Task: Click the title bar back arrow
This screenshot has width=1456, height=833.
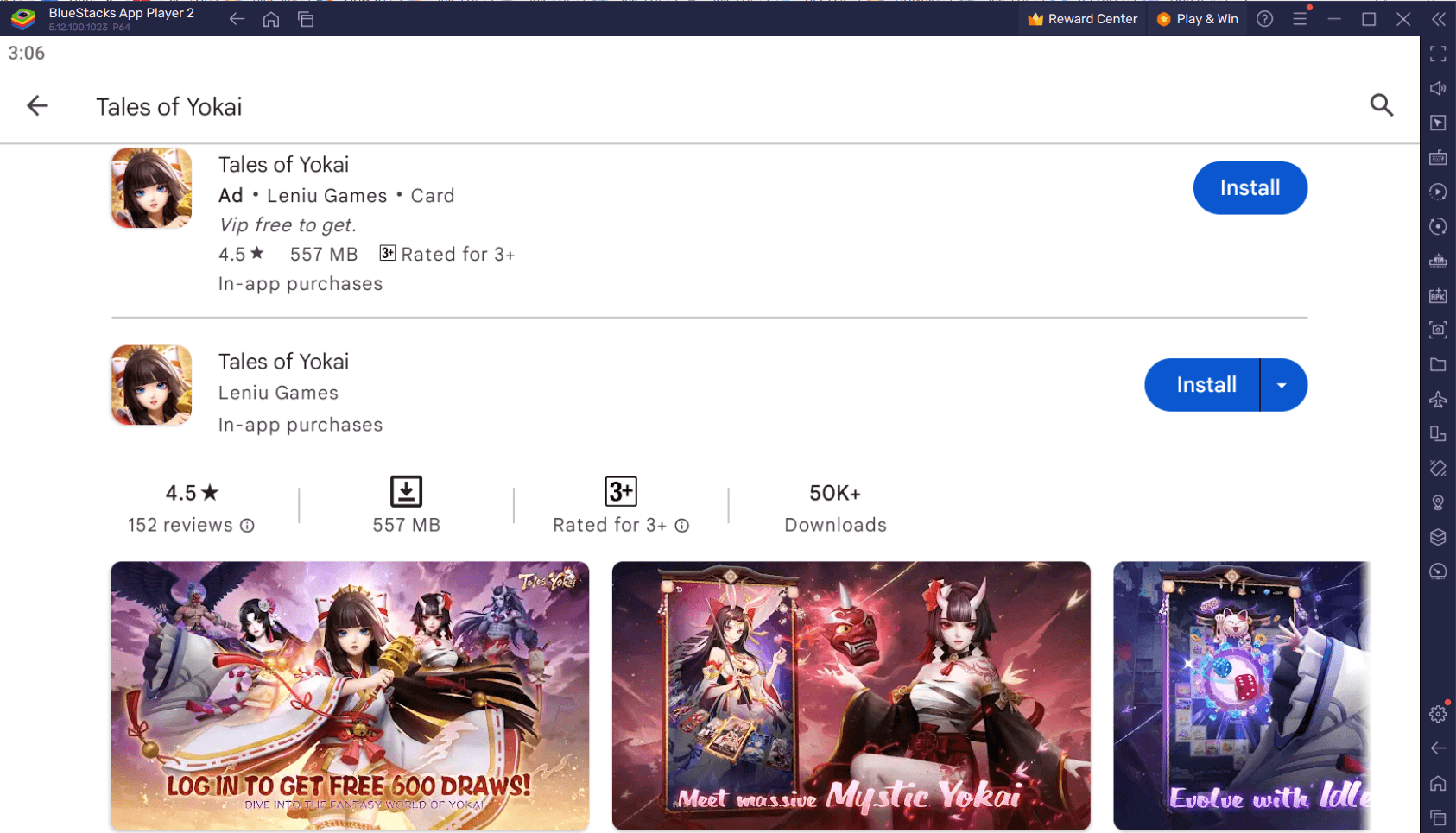Action: 237,19
